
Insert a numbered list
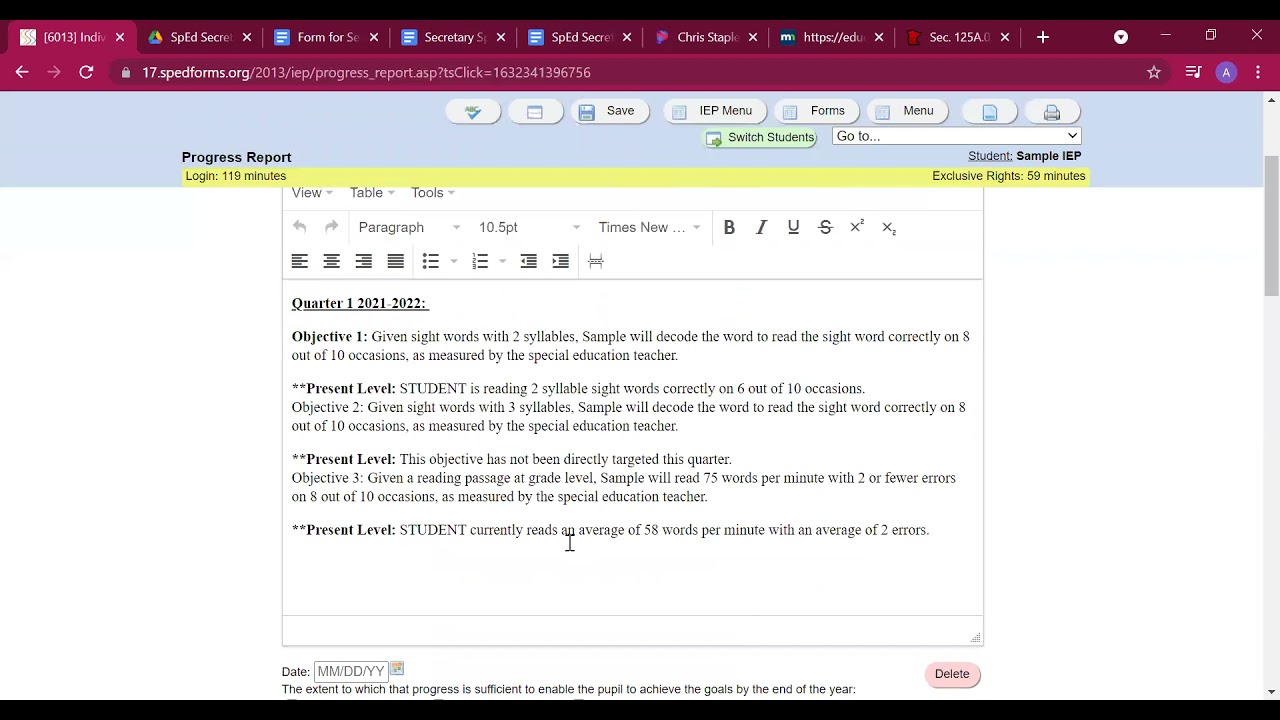tap(480, 261)
